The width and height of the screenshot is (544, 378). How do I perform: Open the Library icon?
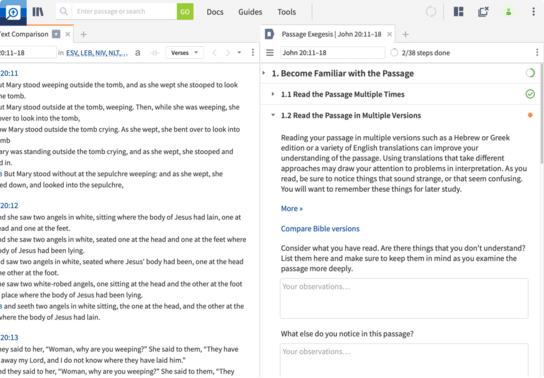[38, 12]
